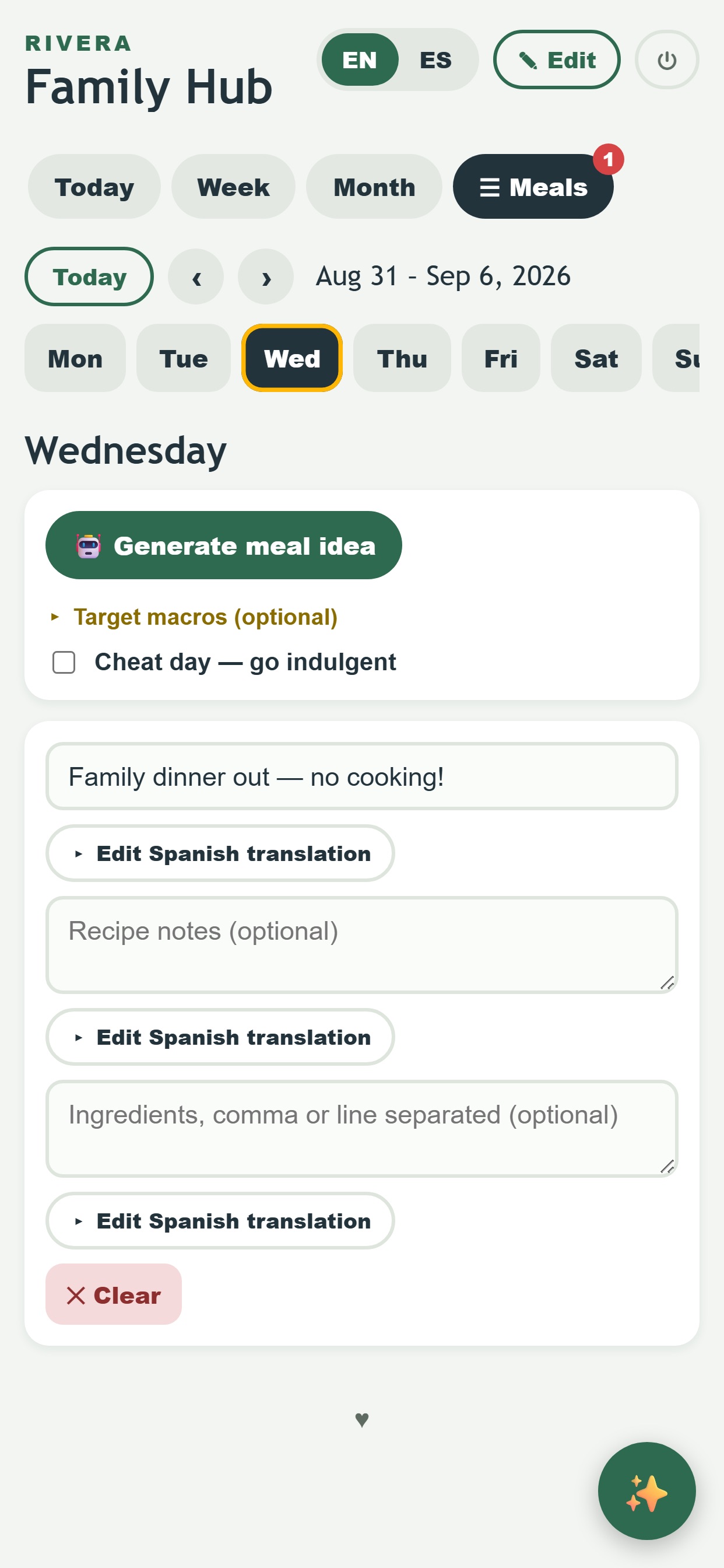Click the robot Generate meal idea button
This screenshot has width=724, height=1568.
point(223,545)
